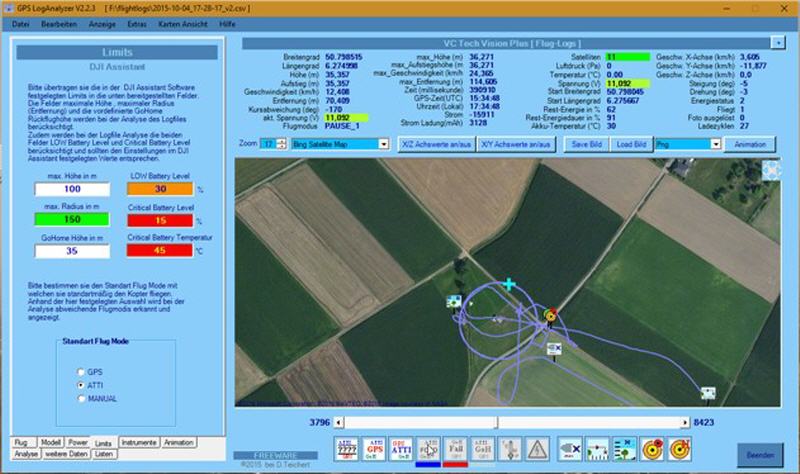Click the GPS ATTI mode icon

coord(401,450)
